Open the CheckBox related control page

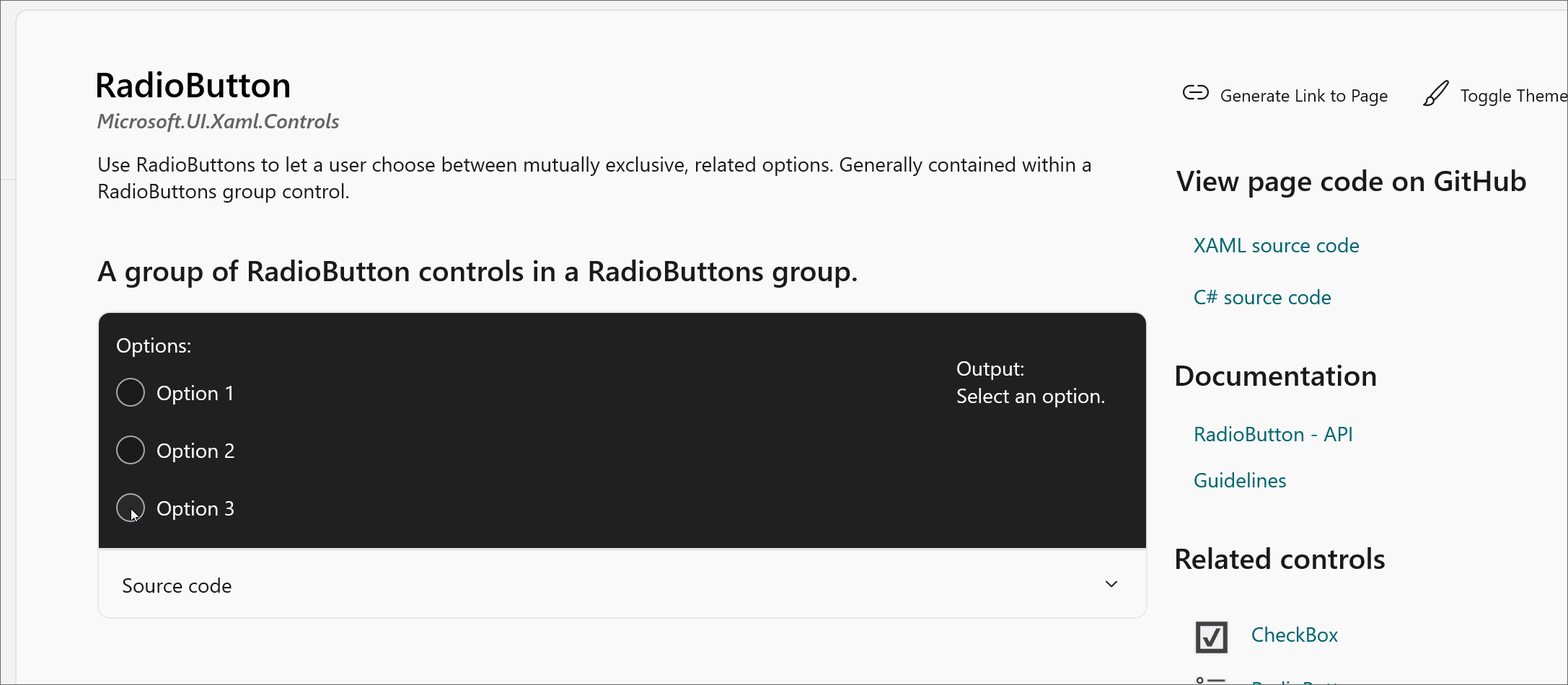[x=1294, y=635]
